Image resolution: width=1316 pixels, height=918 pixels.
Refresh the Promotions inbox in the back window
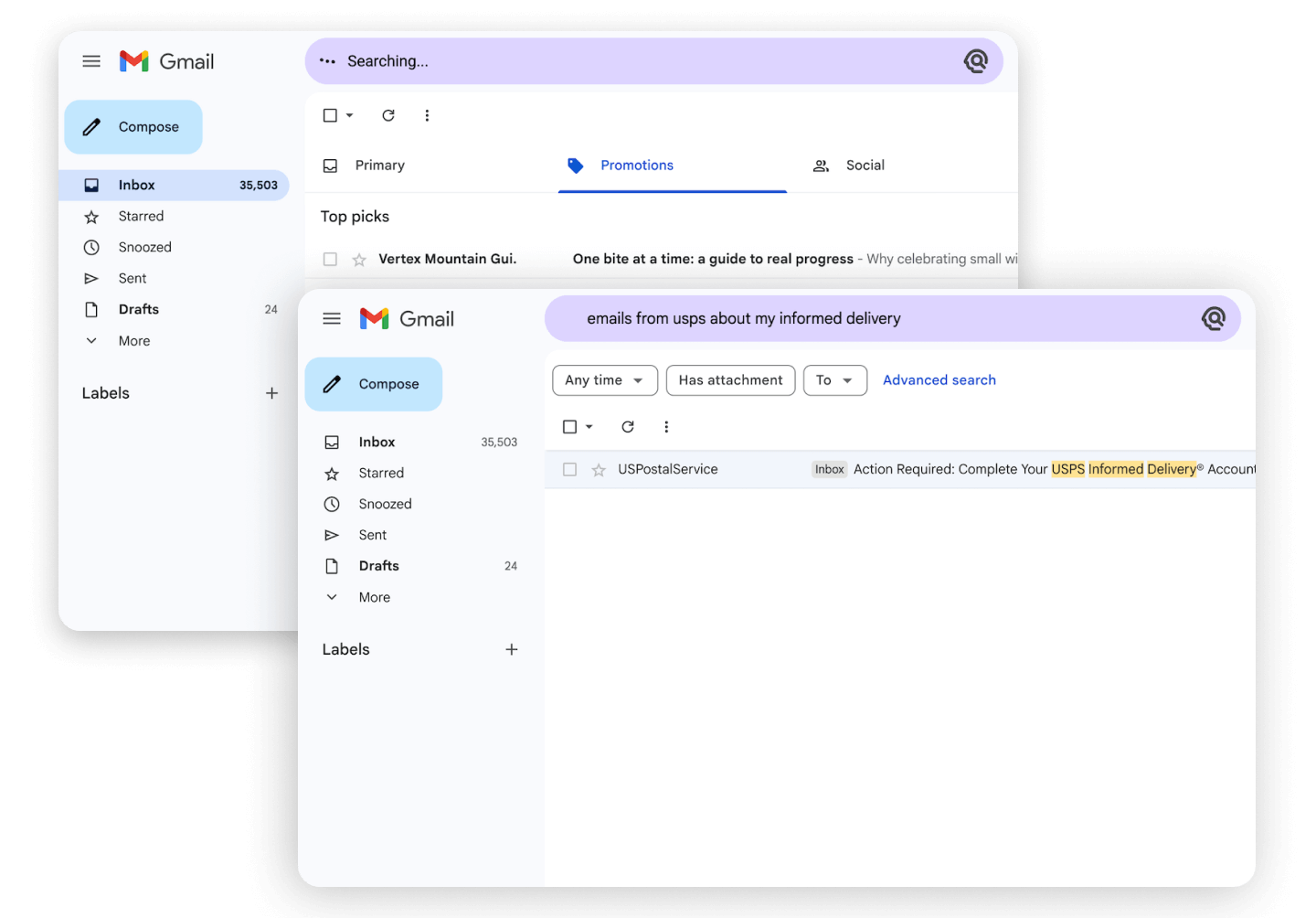[388, 115]
